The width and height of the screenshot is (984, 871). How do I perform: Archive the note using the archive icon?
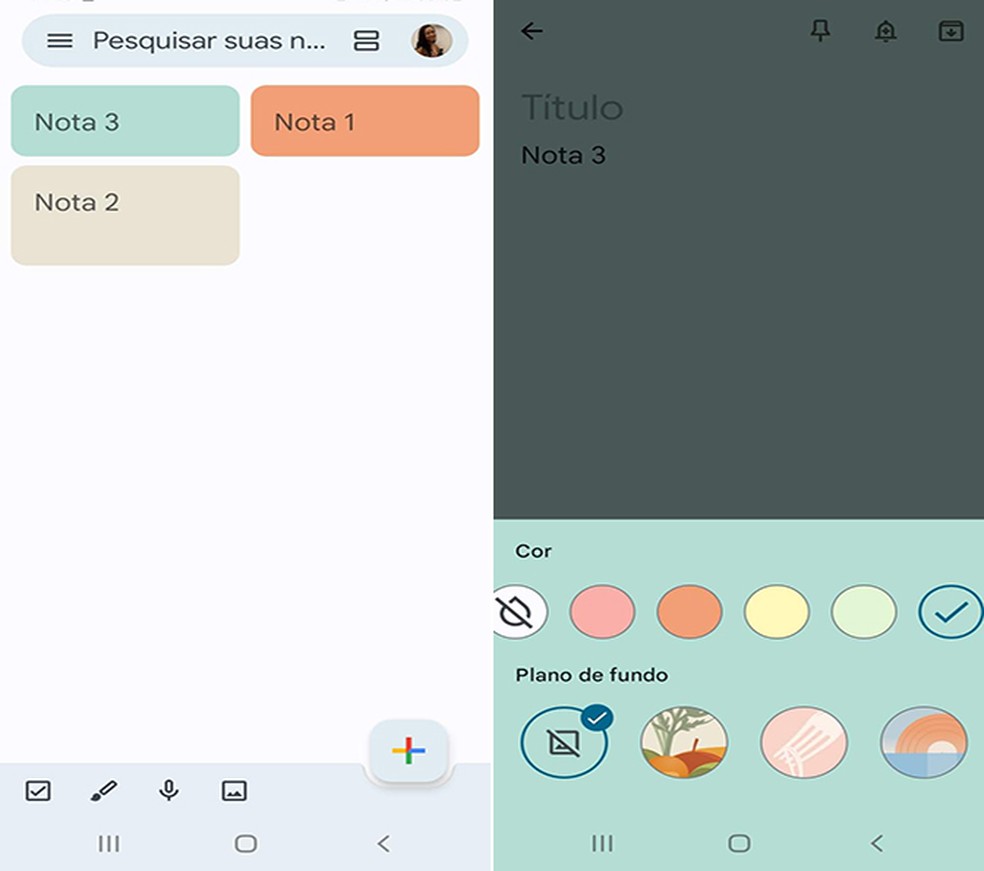[x=951, y=31]
